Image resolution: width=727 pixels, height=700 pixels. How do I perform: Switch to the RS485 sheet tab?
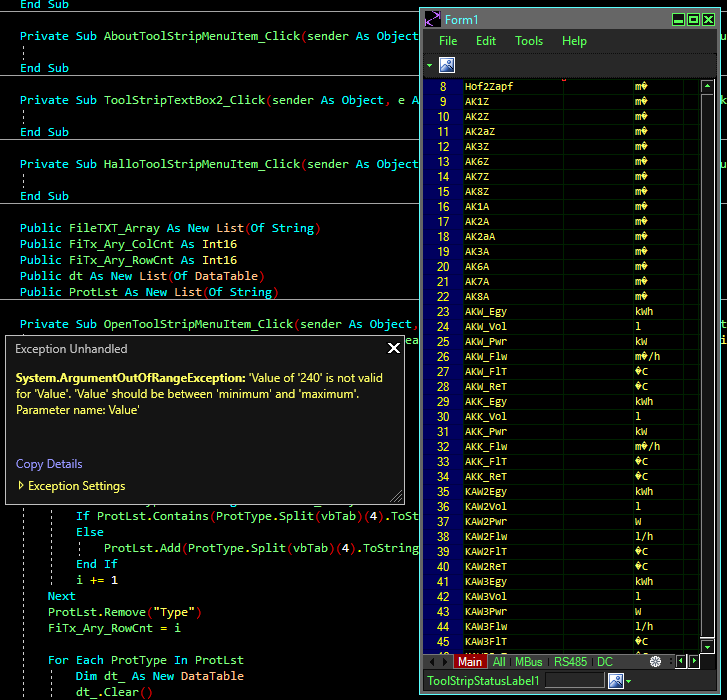click(570, 662)
